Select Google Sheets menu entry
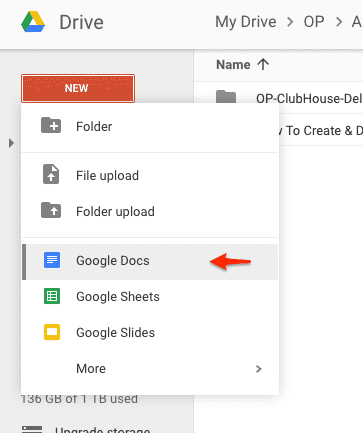 (150, 296)
